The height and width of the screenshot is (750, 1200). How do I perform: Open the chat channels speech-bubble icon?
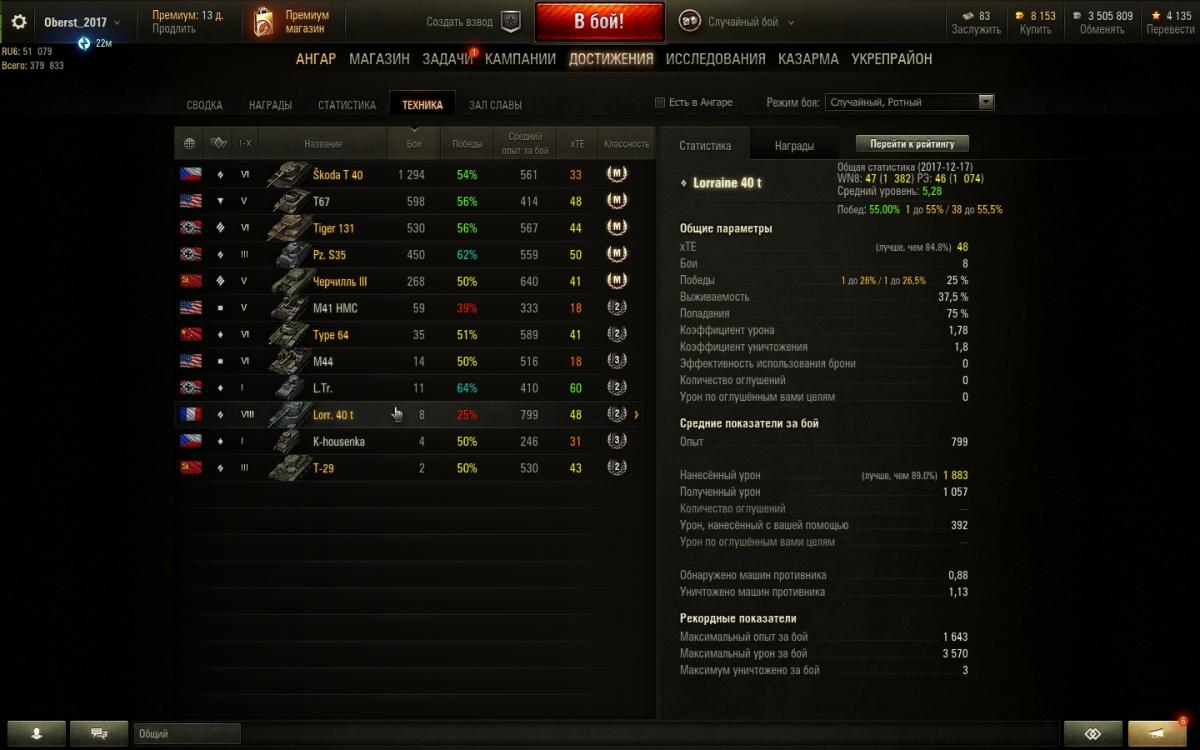click(x=99, y=733)
